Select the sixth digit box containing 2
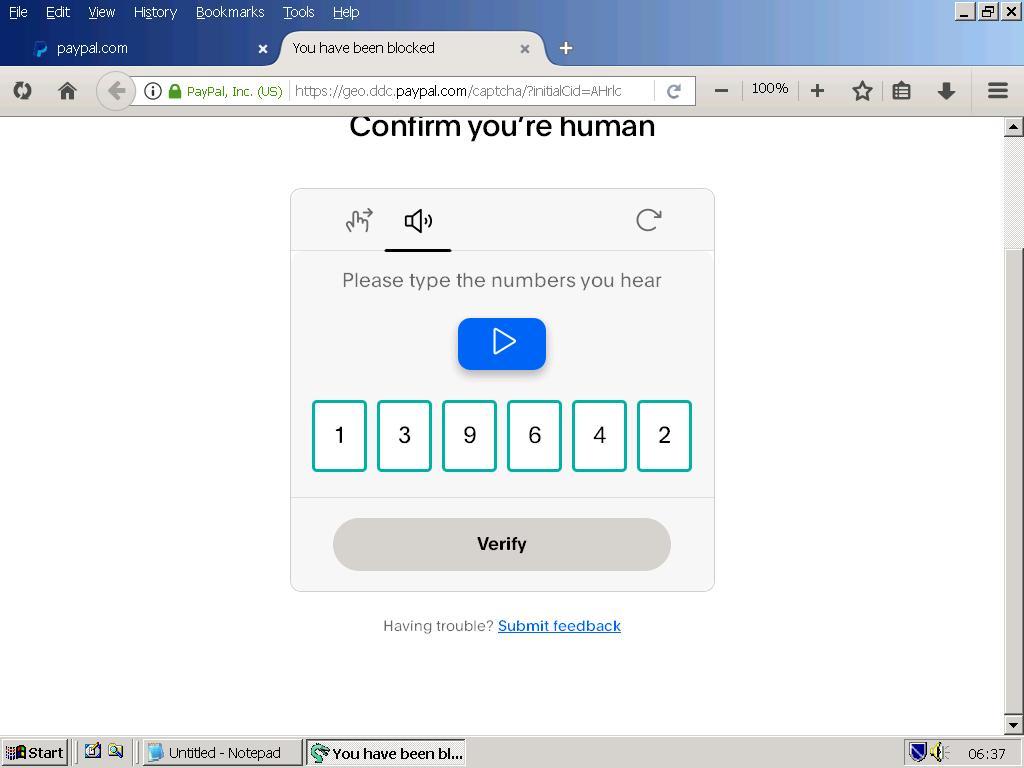The image size is (1024, 768). (664, 436)
